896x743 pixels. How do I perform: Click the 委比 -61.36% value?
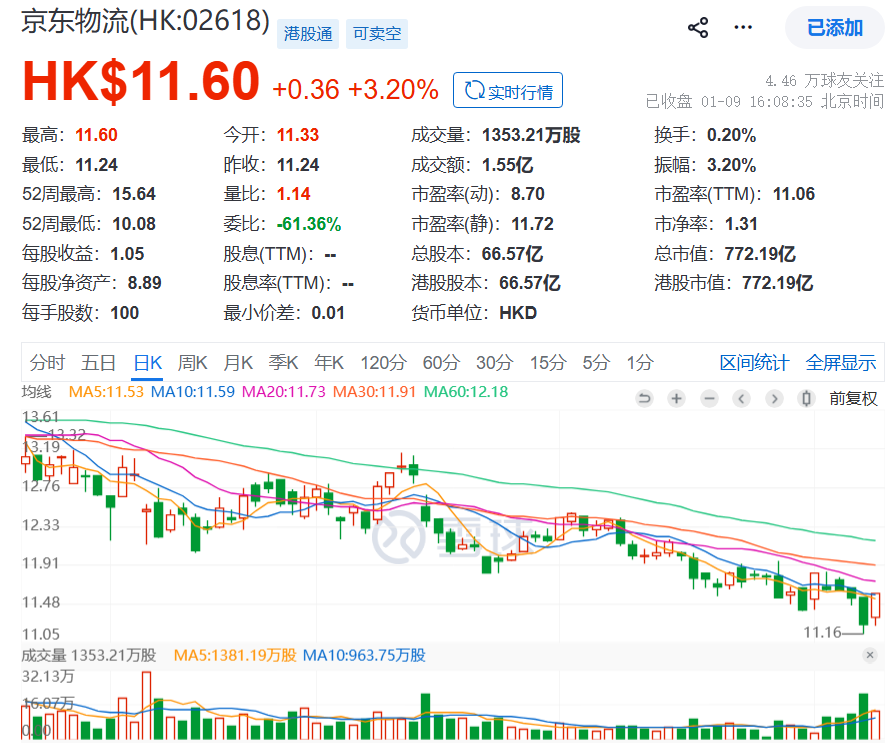[309, 224]
